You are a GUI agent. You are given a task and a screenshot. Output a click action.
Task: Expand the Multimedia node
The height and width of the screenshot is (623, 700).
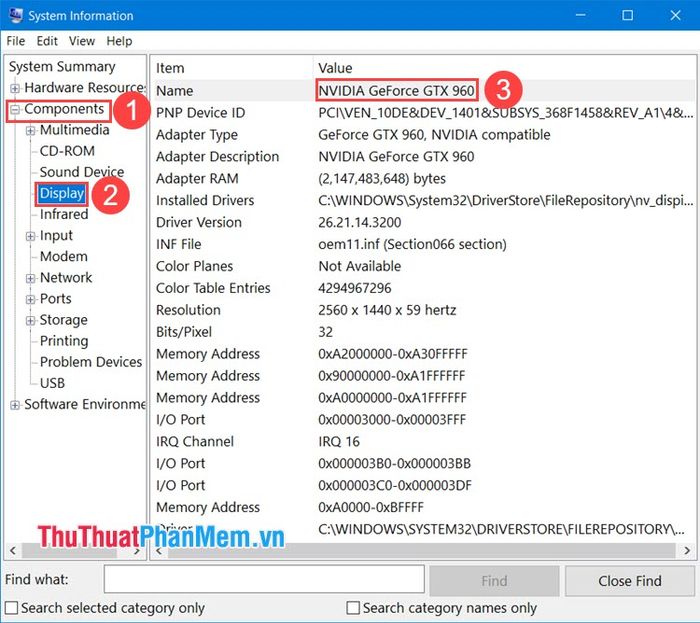click(x=30, y=130)
